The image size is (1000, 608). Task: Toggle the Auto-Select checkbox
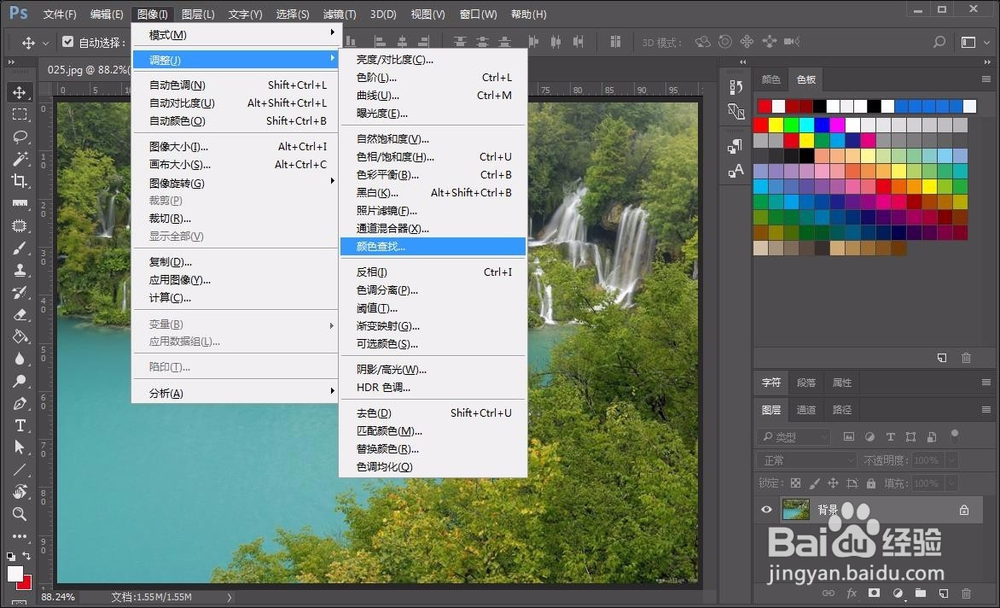coord(68,42)
